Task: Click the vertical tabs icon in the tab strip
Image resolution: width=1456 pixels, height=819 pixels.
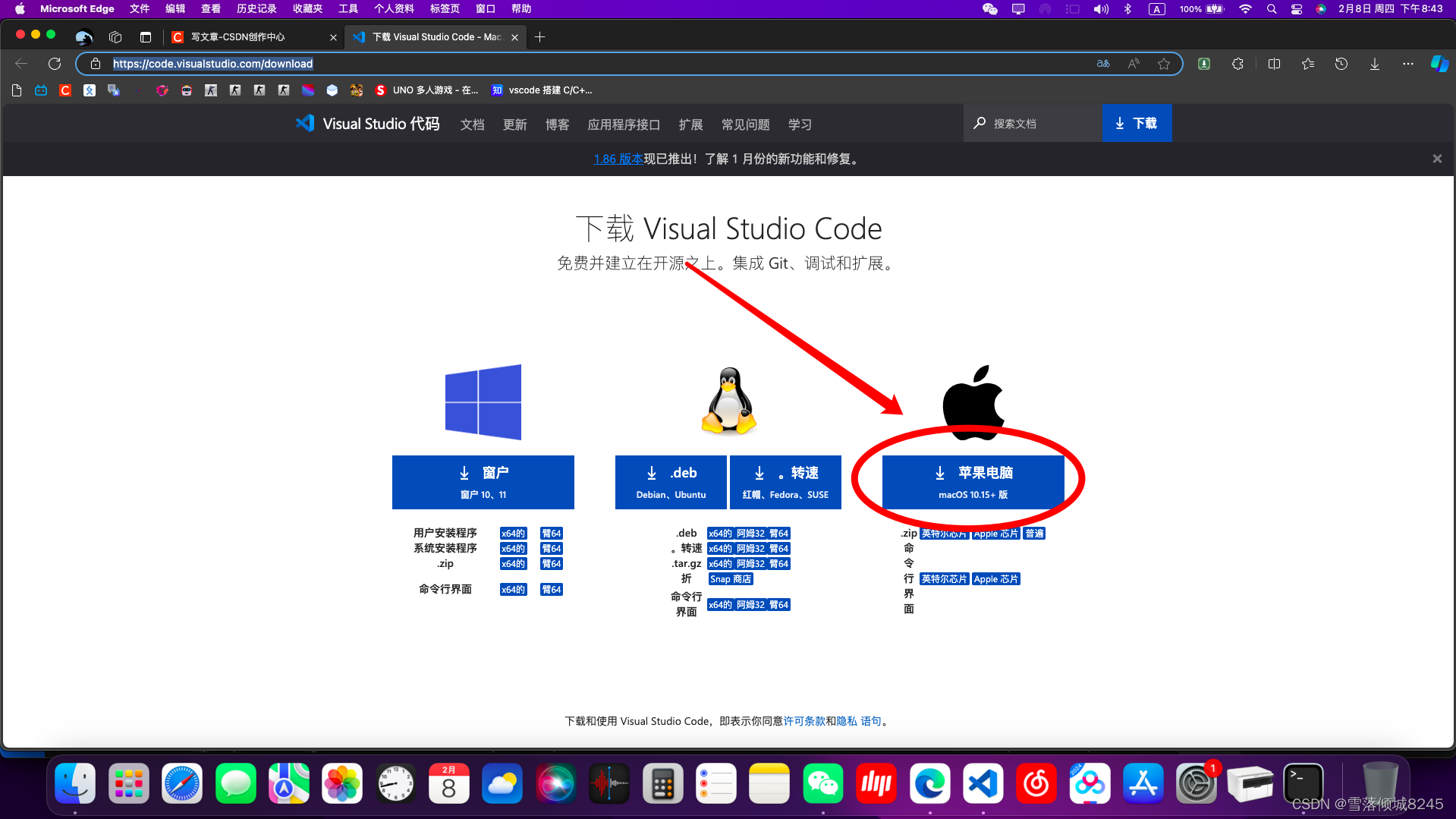Action: click(146, 36)
